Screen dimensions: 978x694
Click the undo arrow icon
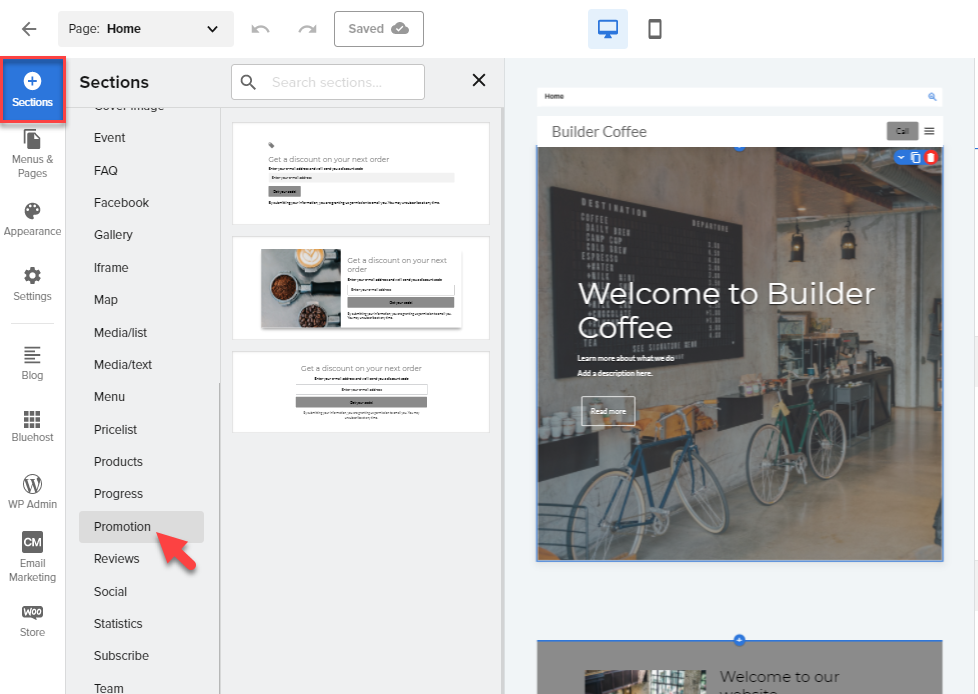click(260, 29)
